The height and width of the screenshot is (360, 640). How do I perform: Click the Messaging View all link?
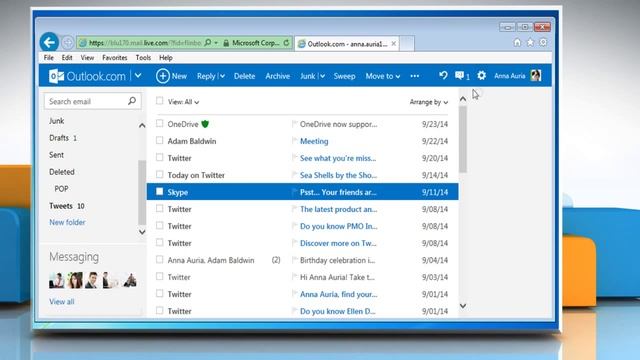tap(62, 302)
